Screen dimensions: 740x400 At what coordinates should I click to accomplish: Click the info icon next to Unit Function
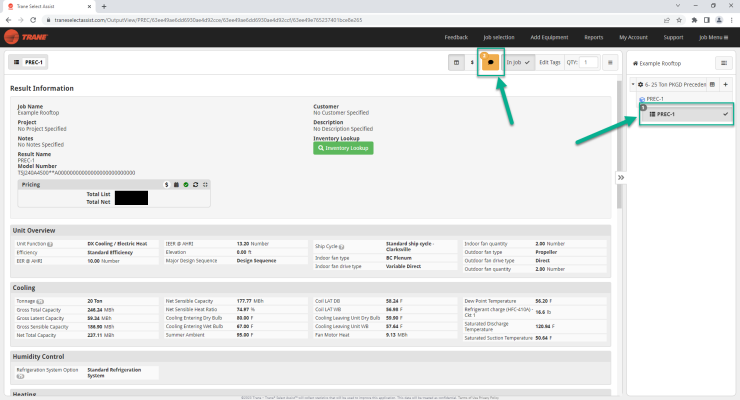pos(50,244)
